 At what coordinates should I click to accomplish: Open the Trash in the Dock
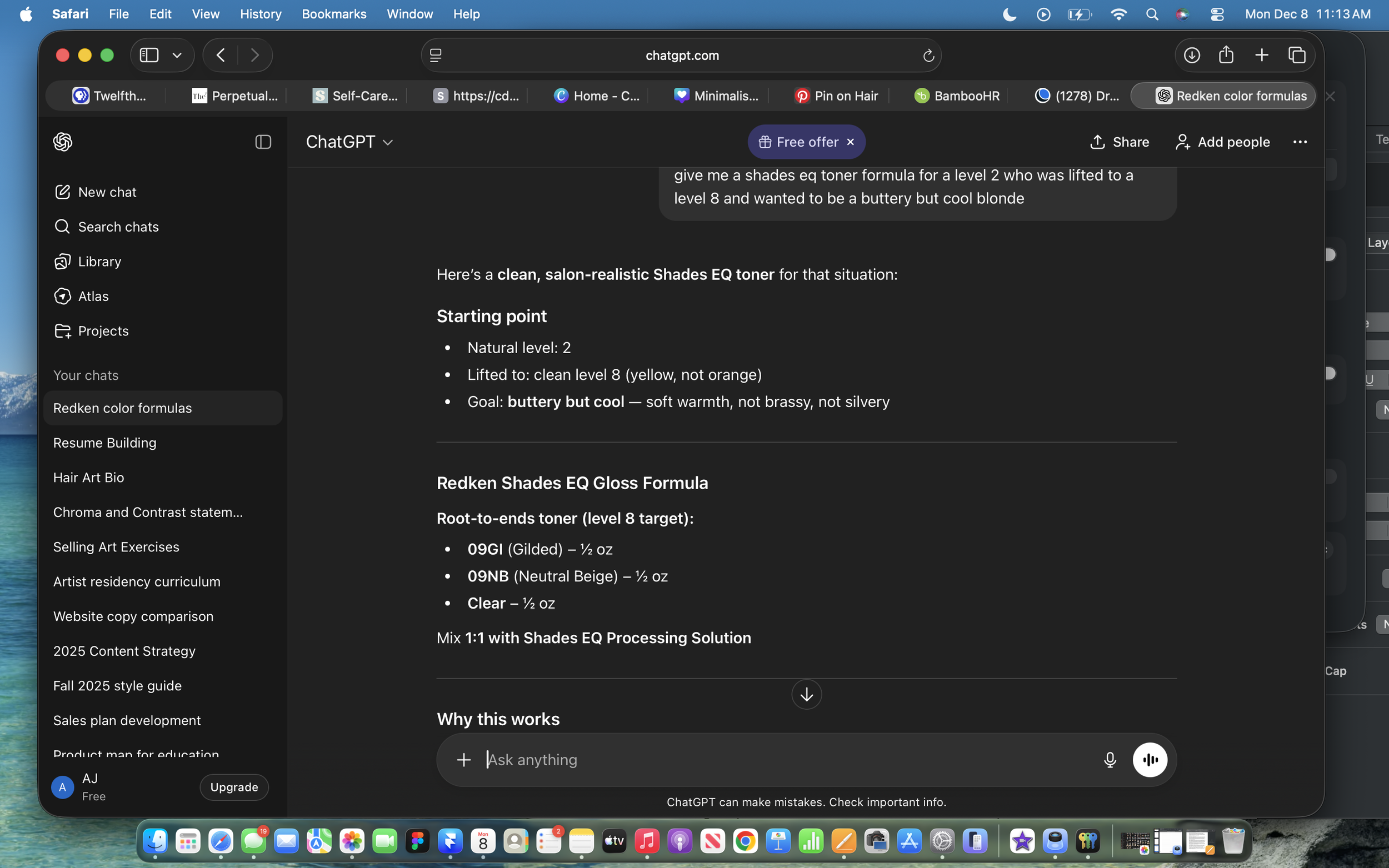coord(1233,841)
